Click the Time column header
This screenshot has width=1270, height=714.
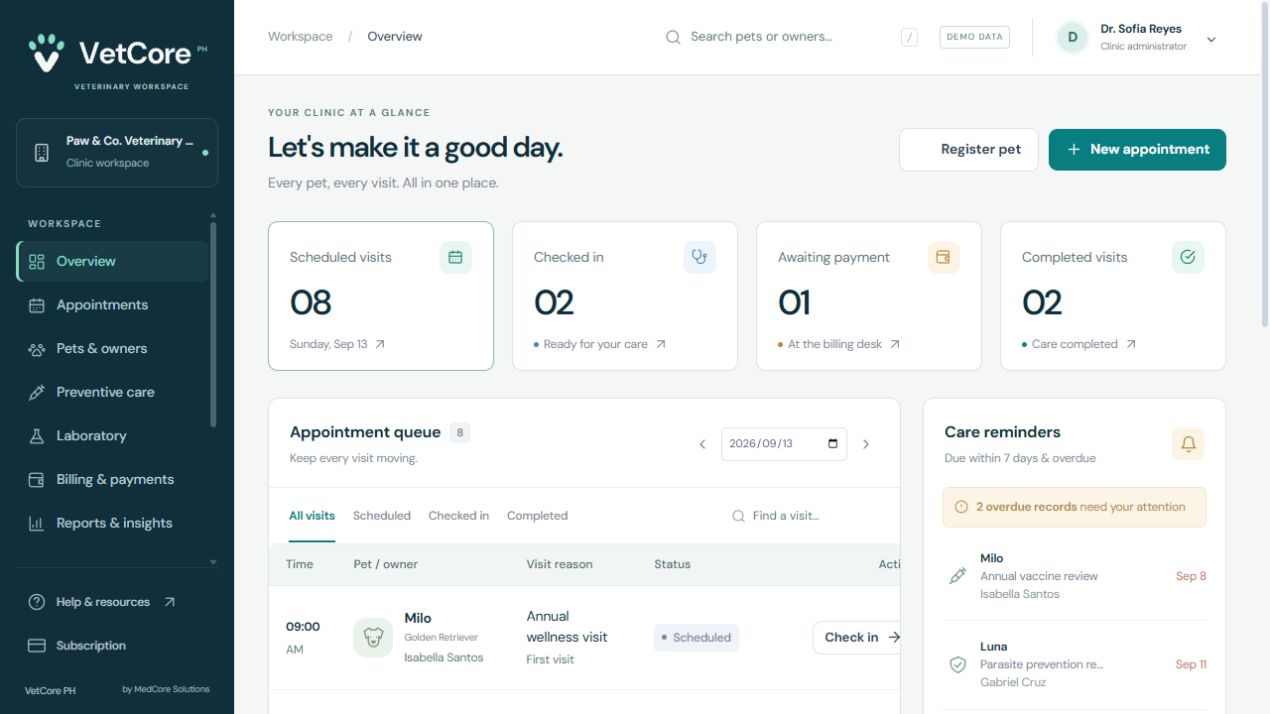(x=300, y=564)
